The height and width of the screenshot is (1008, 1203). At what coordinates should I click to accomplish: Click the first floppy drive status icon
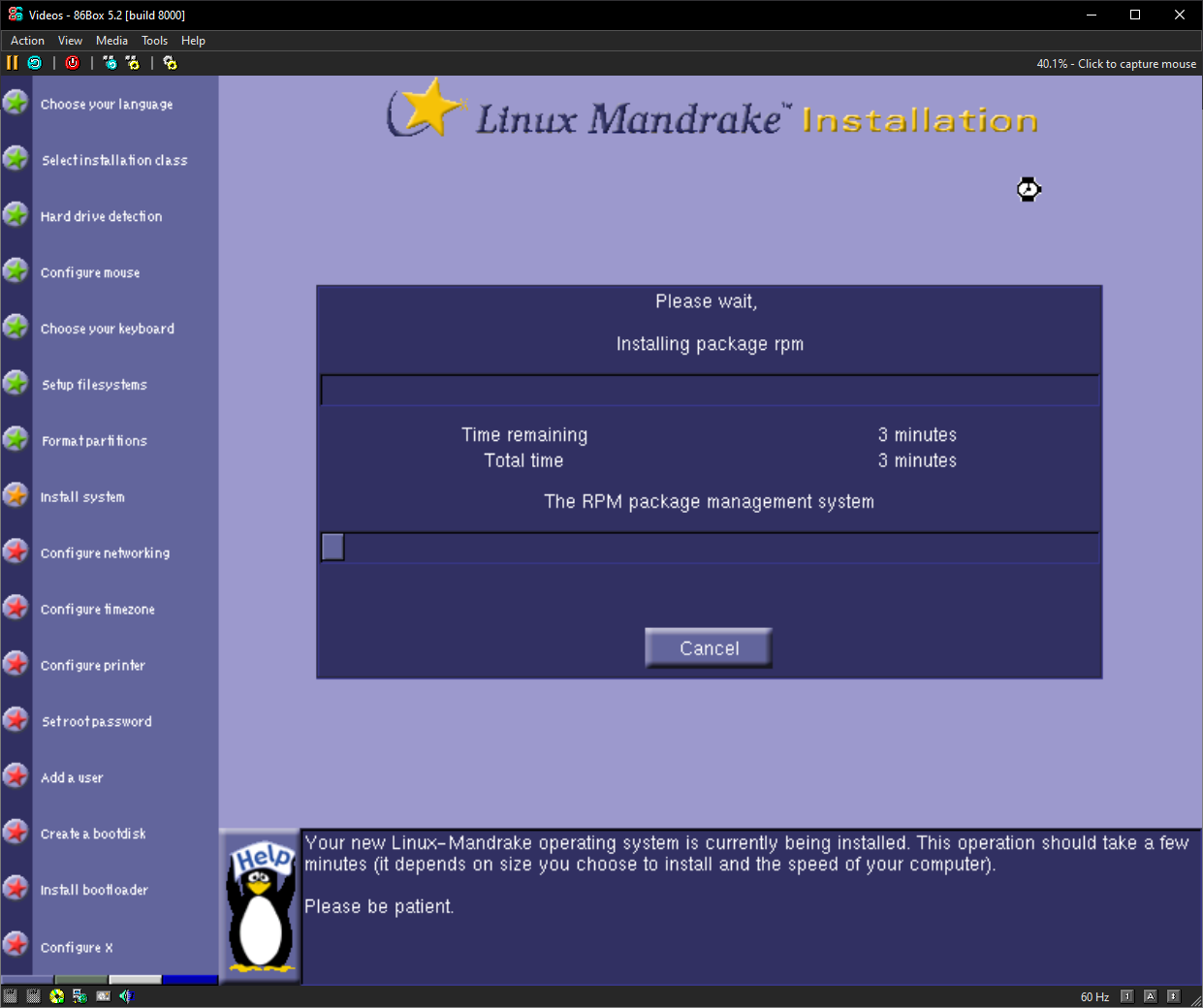[x=11, y=996]
